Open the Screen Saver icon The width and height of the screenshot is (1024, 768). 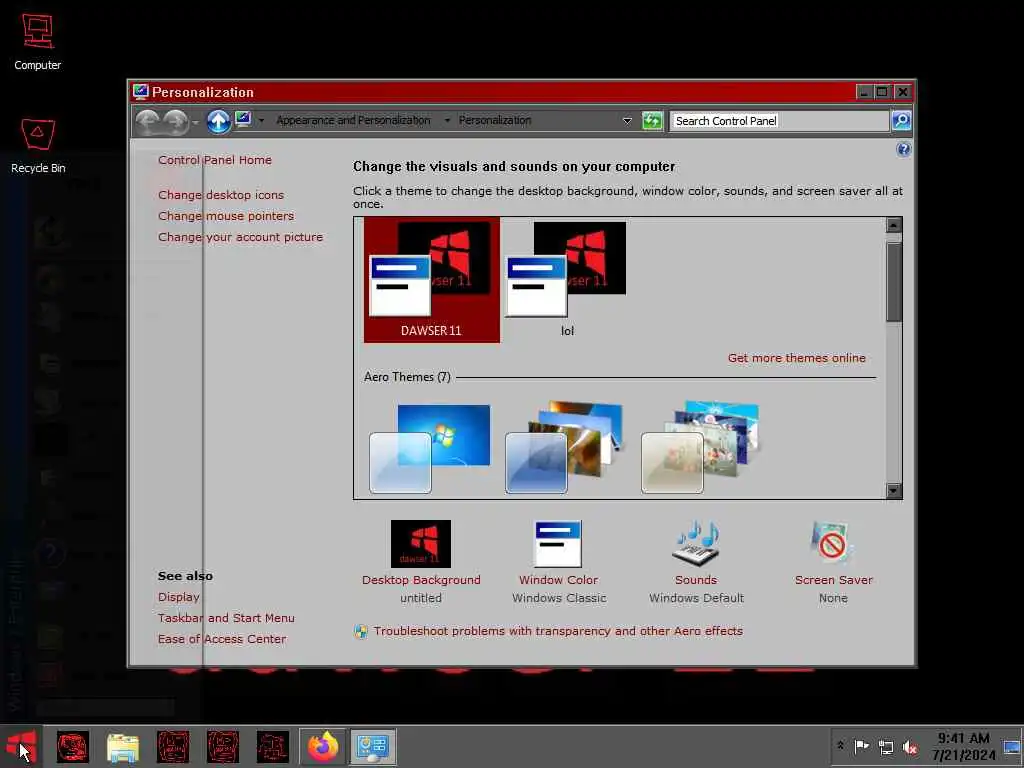tap(831, 542)
